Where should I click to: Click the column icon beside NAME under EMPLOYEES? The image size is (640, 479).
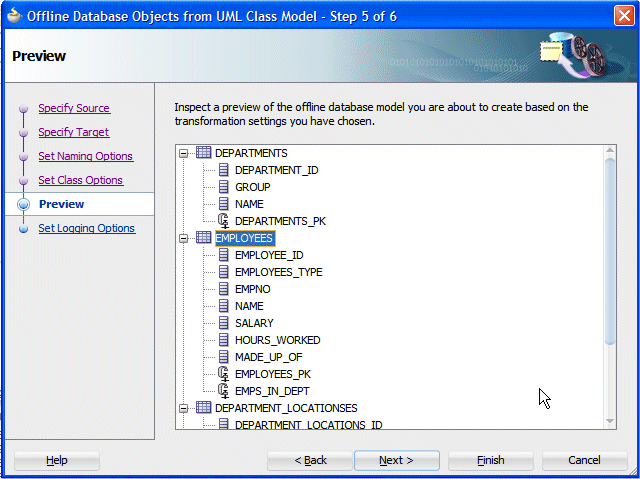click(x=223, y=306)
